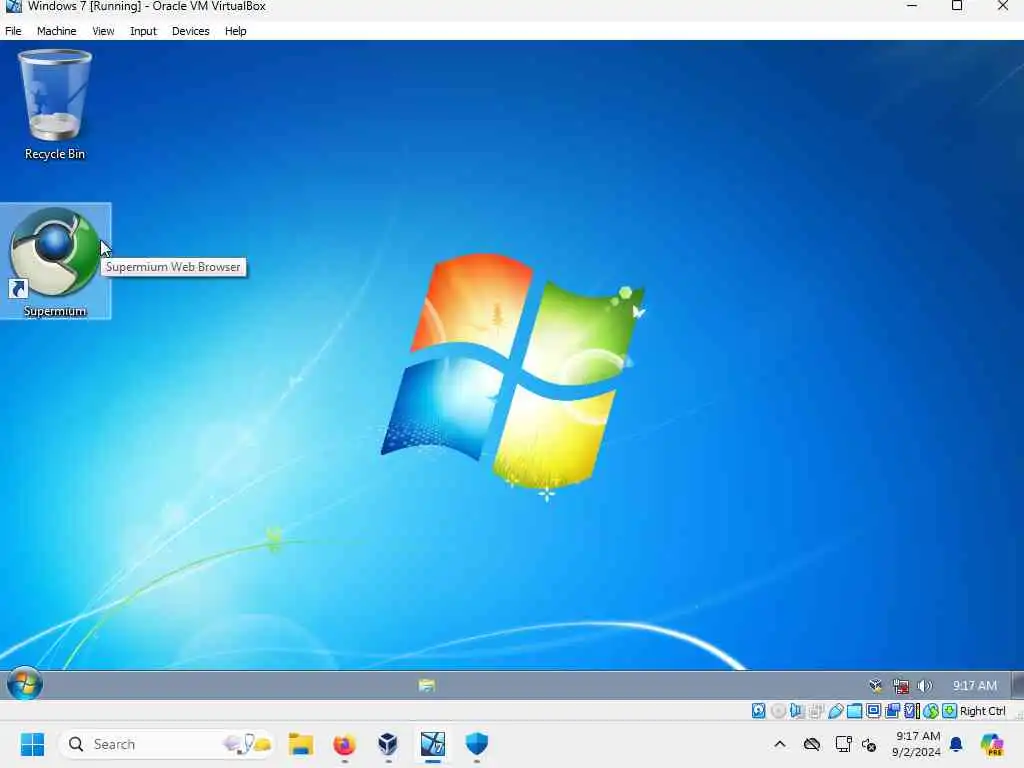
Task: Click the Windows 11 Search box
Action: point(167,744)
